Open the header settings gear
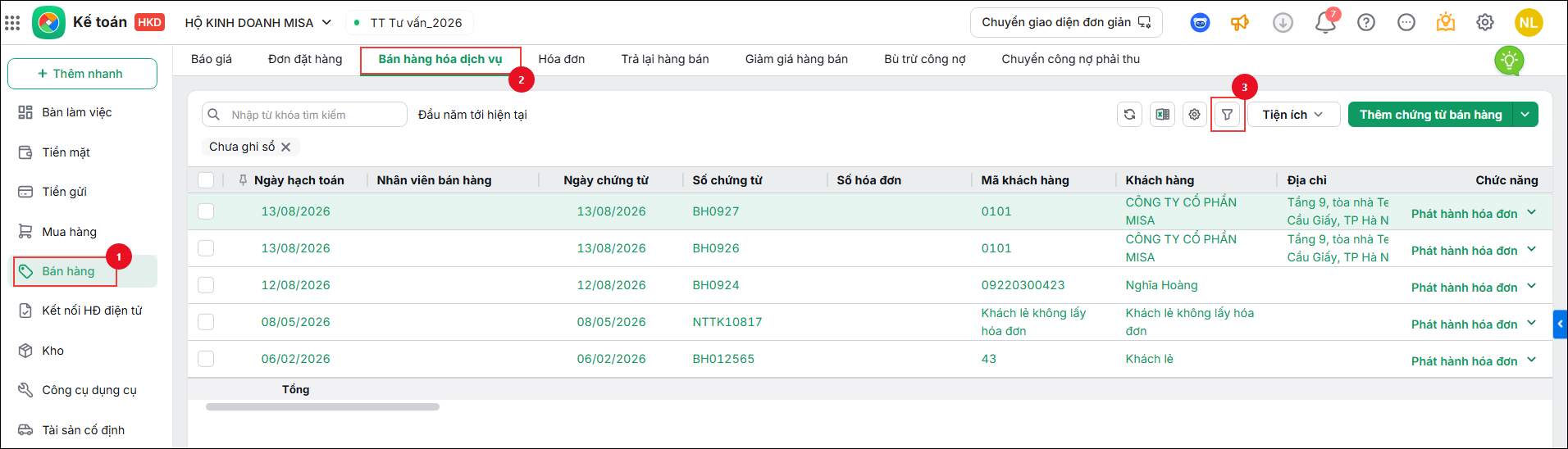Viewport: 1568px width, 449px height. point(1485,23)
